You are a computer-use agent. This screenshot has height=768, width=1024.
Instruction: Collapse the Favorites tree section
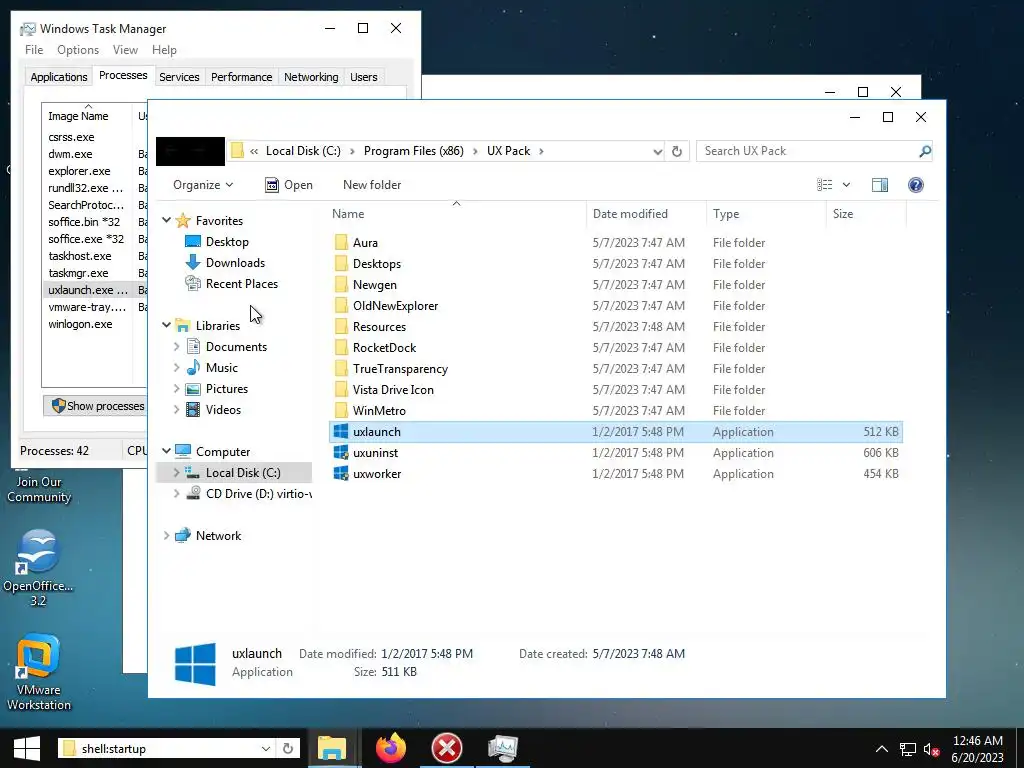coord(167,221)
